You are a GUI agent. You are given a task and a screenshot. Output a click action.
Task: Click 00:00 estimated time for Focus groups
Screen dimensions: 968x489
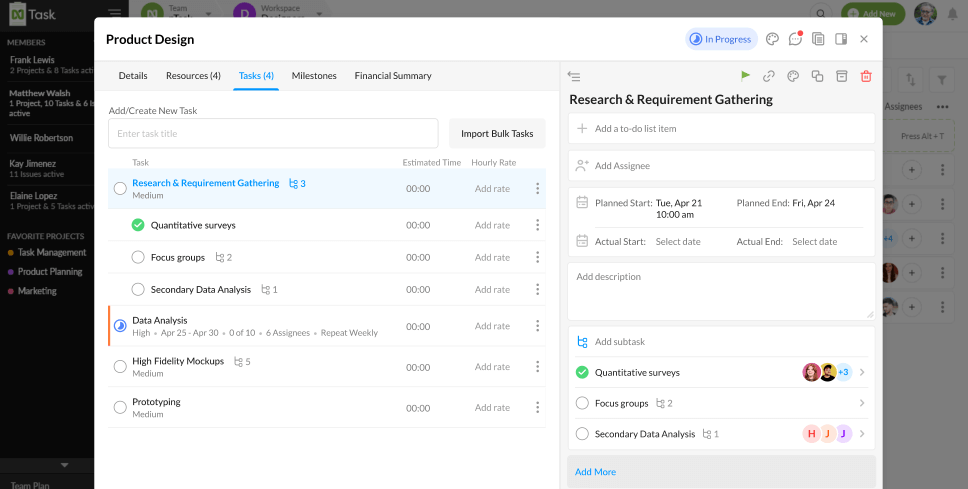click(418, 257)
